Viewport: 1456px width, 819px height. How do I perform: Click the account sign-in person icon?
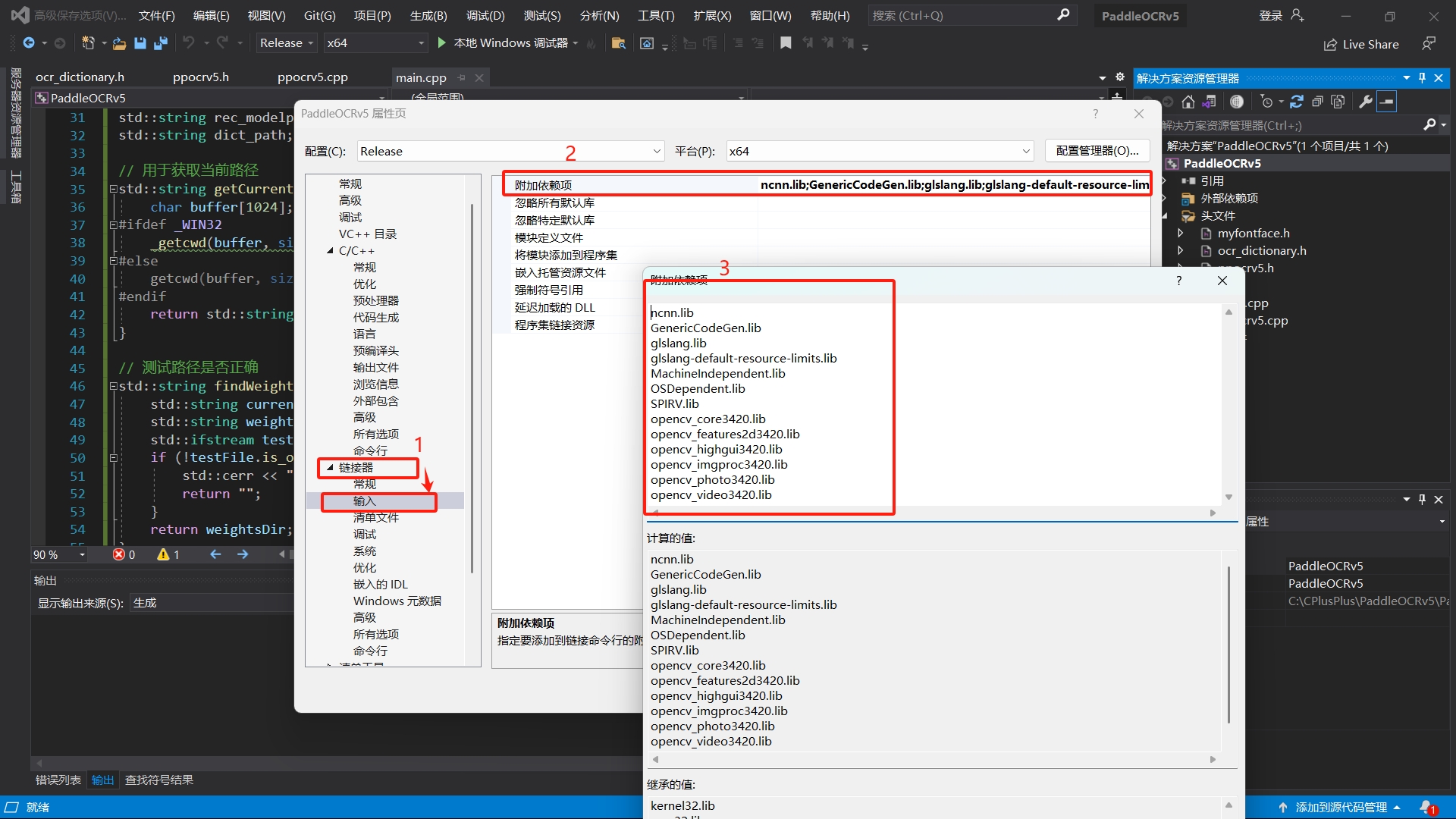click(x=1298, y=15)
